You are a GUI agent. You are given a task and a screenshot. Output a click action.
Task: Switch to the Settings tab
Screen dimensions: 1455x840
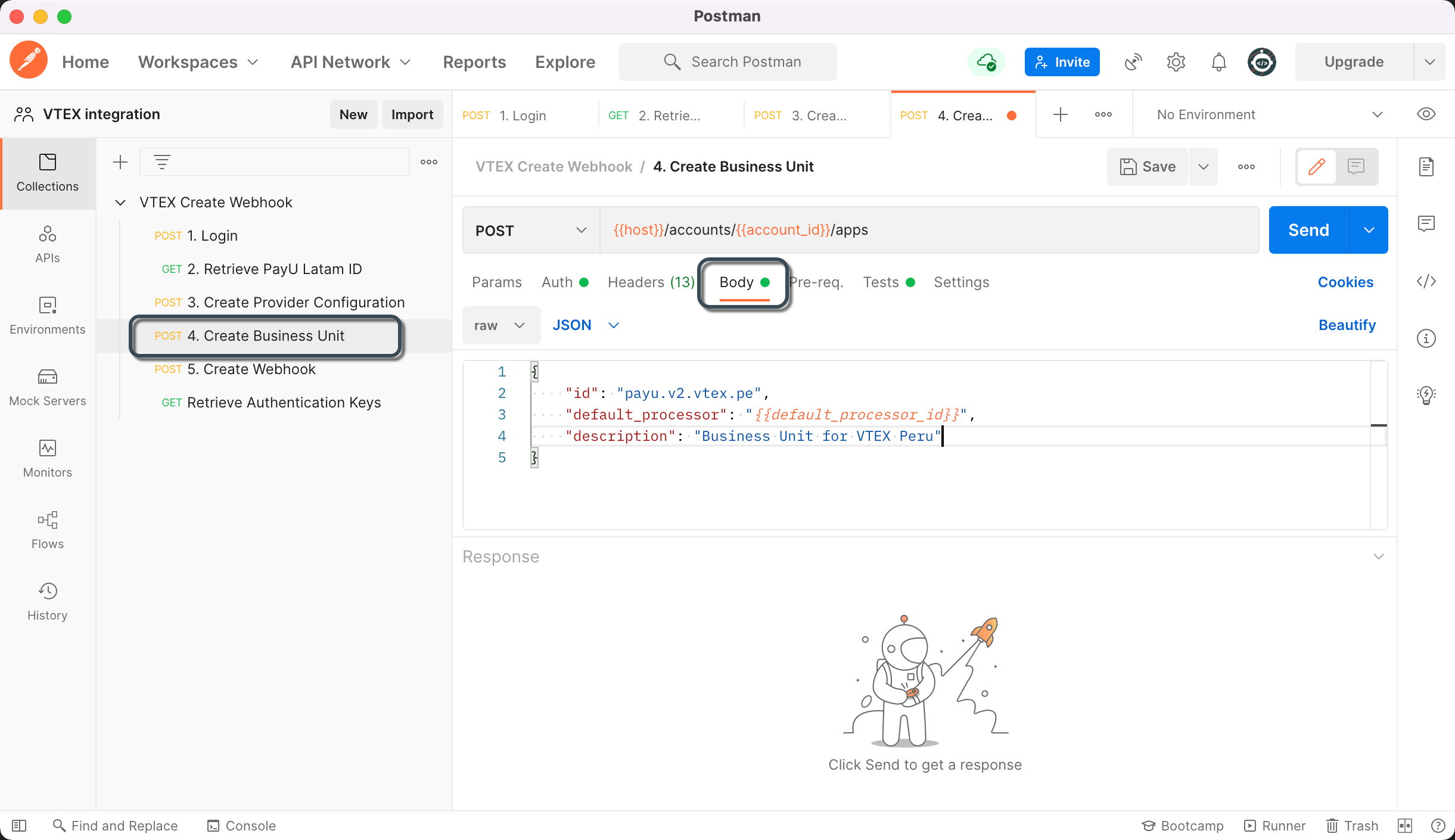click(961, 282)
